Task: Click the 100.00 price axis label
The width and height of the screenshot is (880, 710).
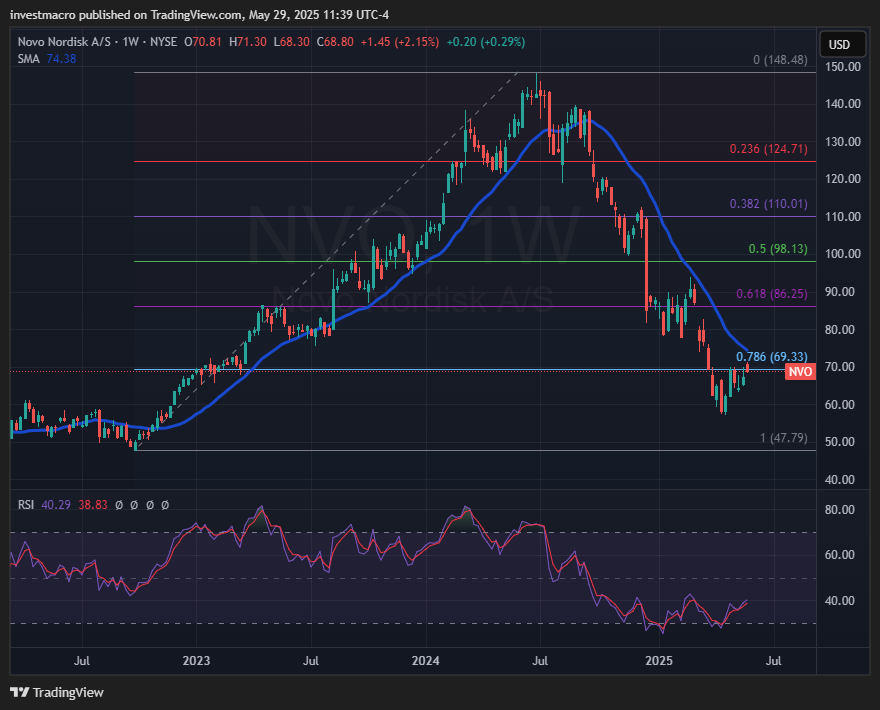Action: (842, 254)
